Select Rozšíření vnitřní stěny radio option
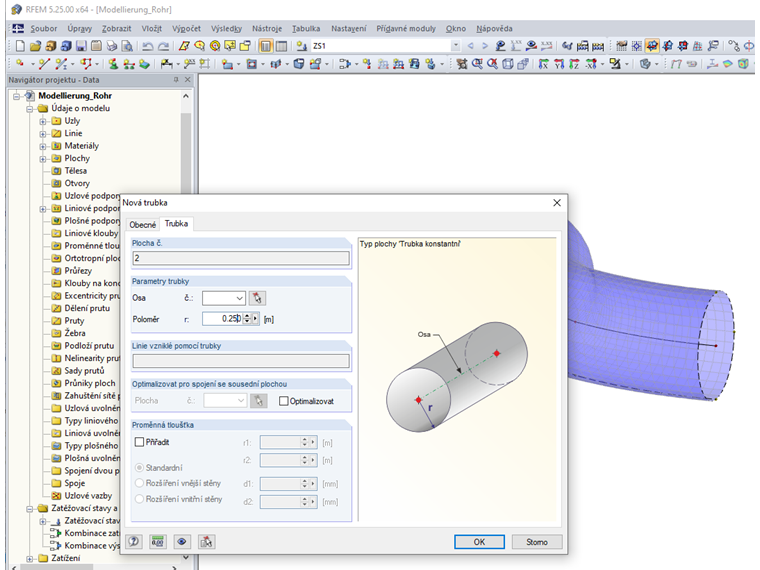This screenshot has height=570, width=760. coord(140,498)
